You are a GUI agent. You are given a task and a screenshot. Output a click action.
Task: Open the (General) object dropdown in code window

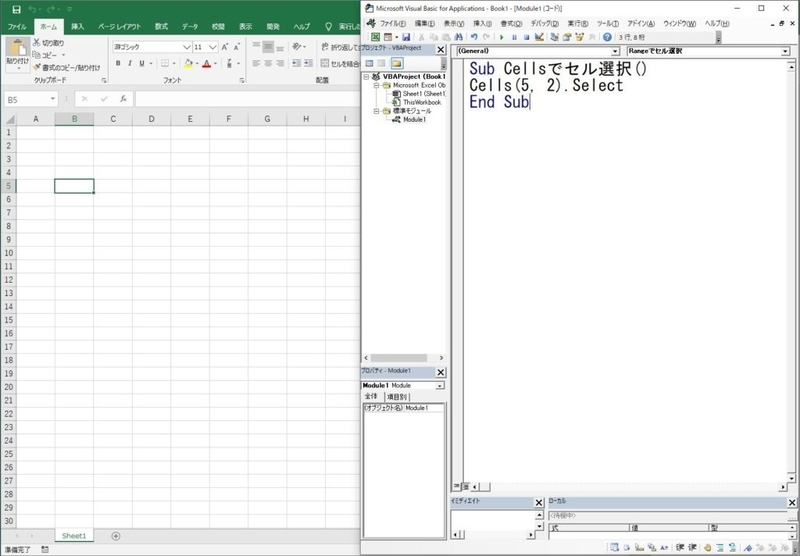[x=615, y=51]
